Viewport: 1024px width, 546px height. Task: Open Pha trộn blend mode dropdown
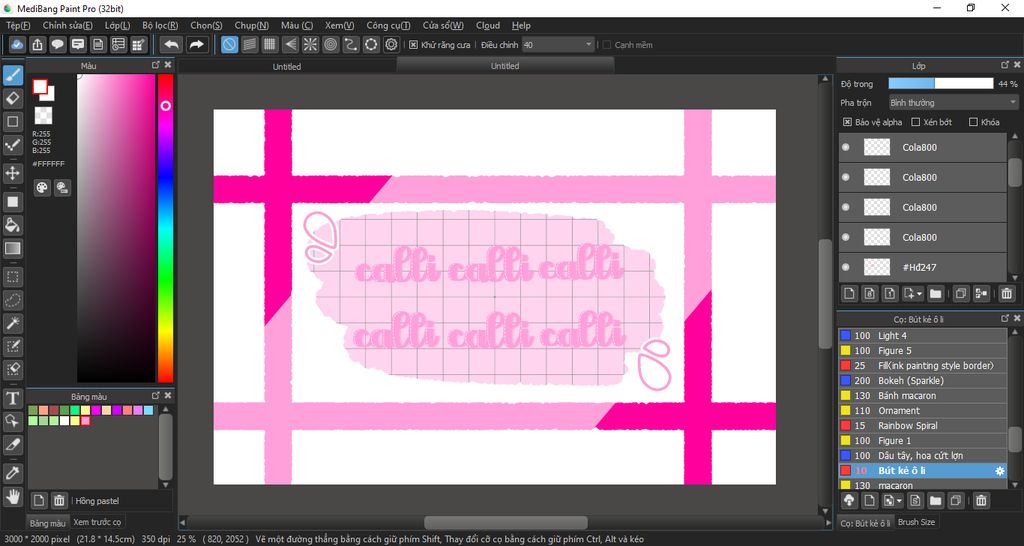coord(953,103)
